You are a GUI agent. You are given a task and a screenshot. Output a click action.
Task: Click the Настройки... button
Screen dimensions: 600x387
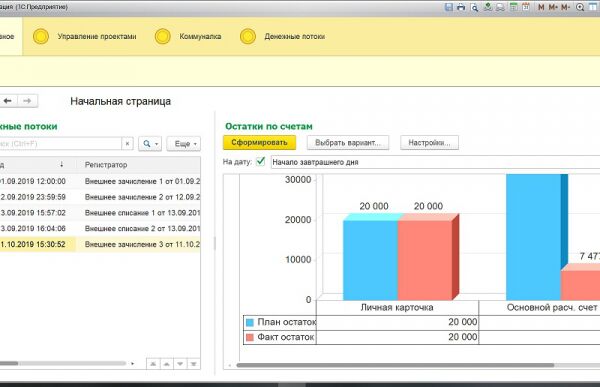pyautogui.click(x=429, y=142)
